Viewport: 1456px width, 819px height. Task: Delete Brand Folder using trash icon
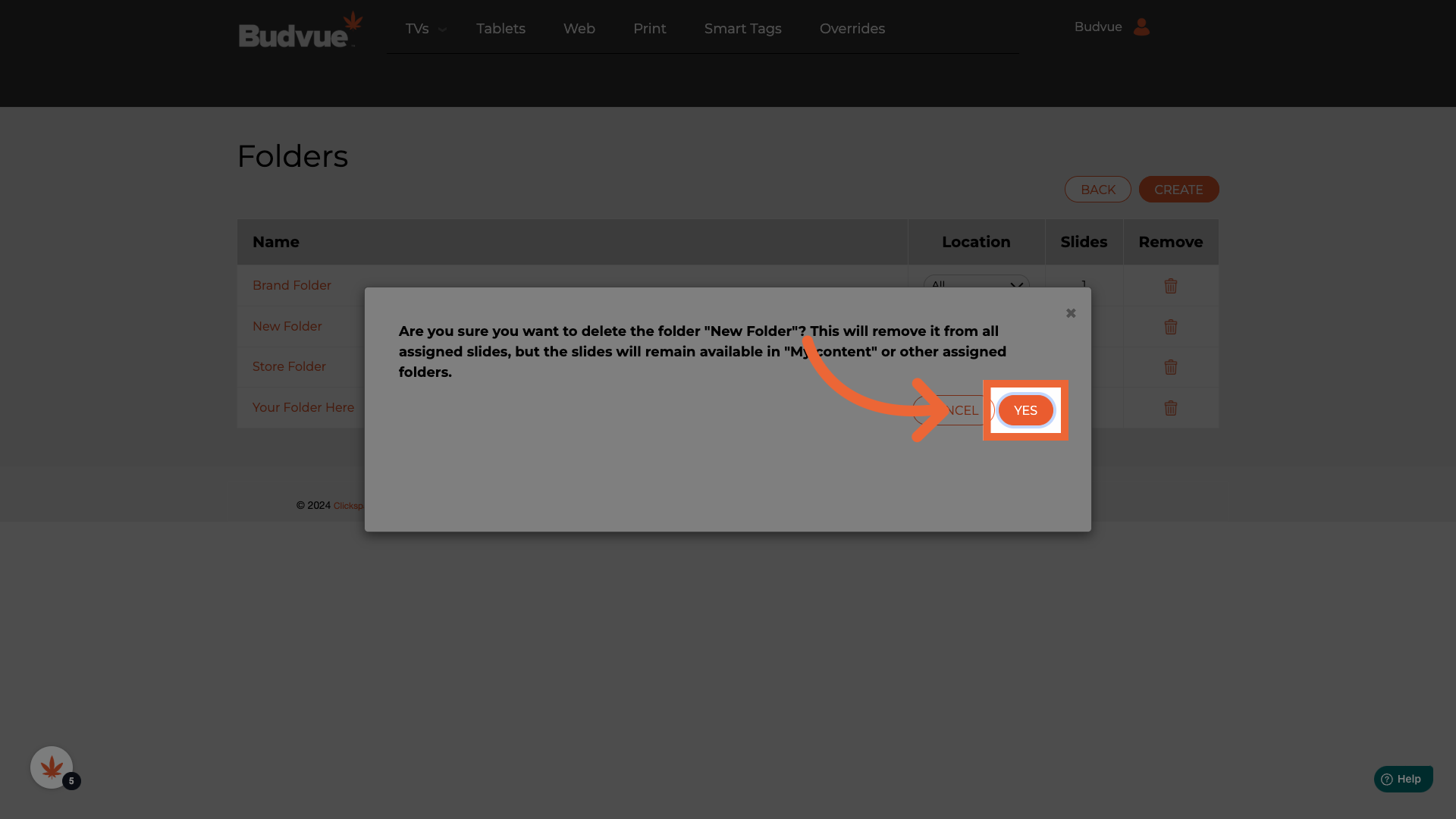pyautogui.click(x=1170, y=286)
